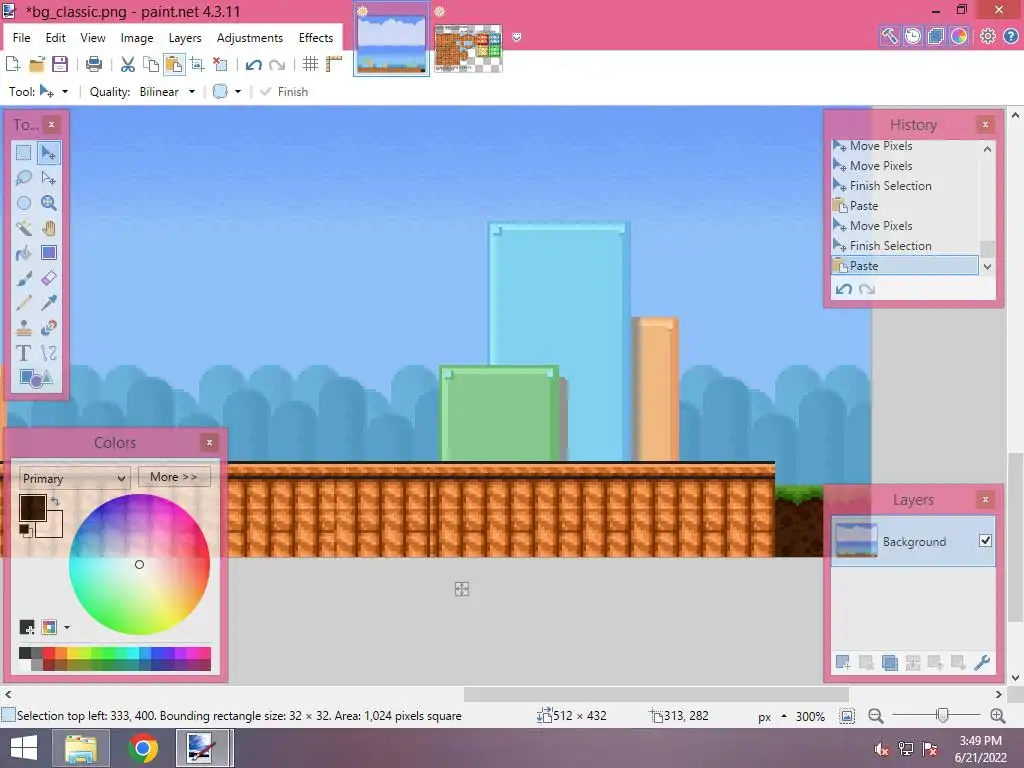Image resolution: width=1024 pixels, height=768 pixels.
Task: Select the Paste entry at history bottom
Action: point(905,266)
